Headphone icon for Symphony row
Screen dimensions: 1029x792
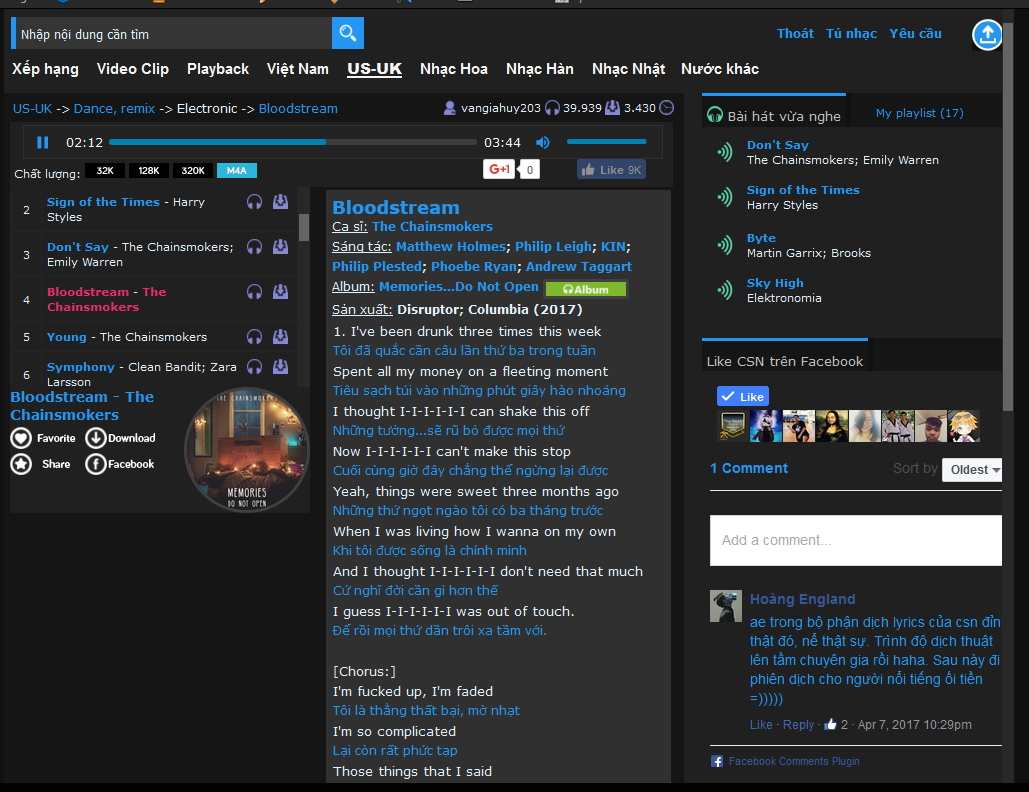coord(255,367)
